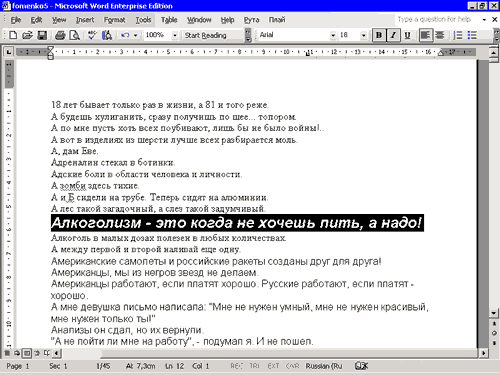Open spelling status icon in status bar
This screenshot has width=500, height=375.
click(361, 366)
